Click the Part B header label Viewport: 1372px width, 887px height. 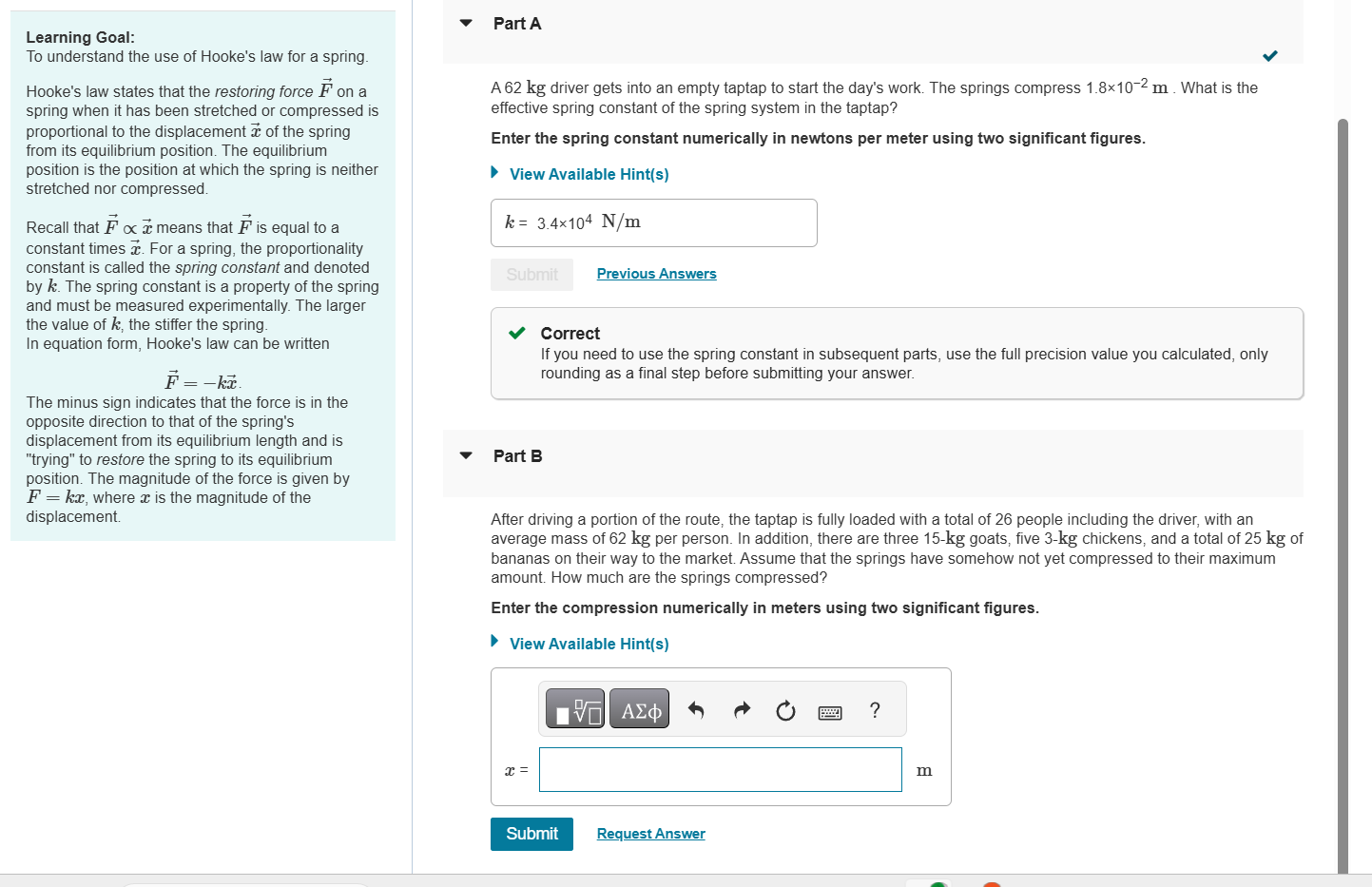click(517, 456)
